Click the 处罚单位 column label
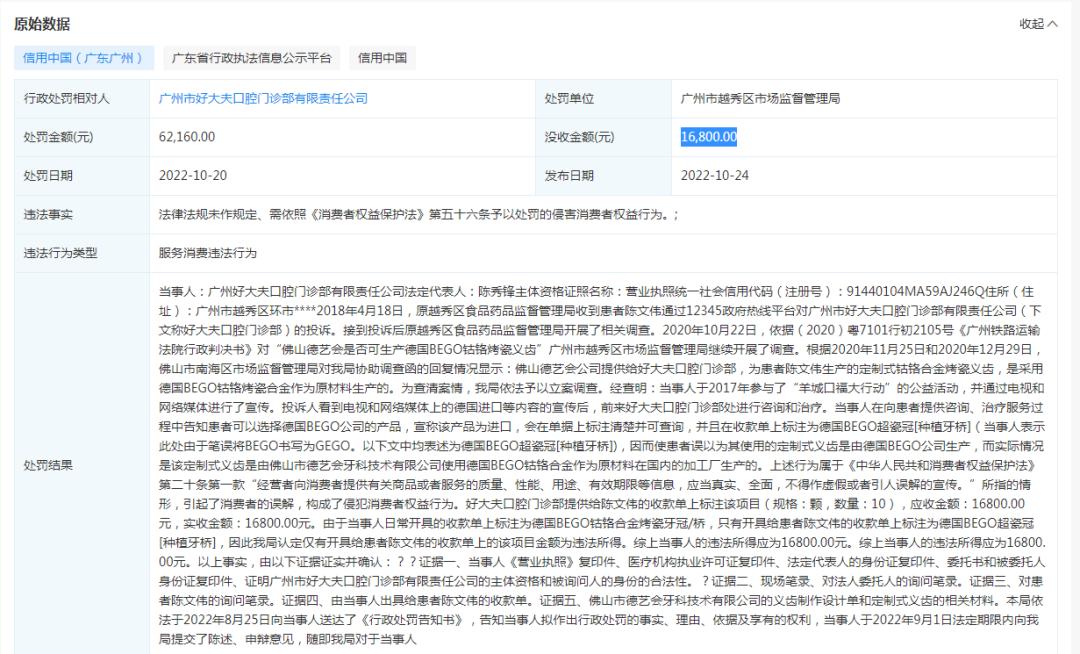This screenshot has width=1080, height=654. (x=569, y=99)
